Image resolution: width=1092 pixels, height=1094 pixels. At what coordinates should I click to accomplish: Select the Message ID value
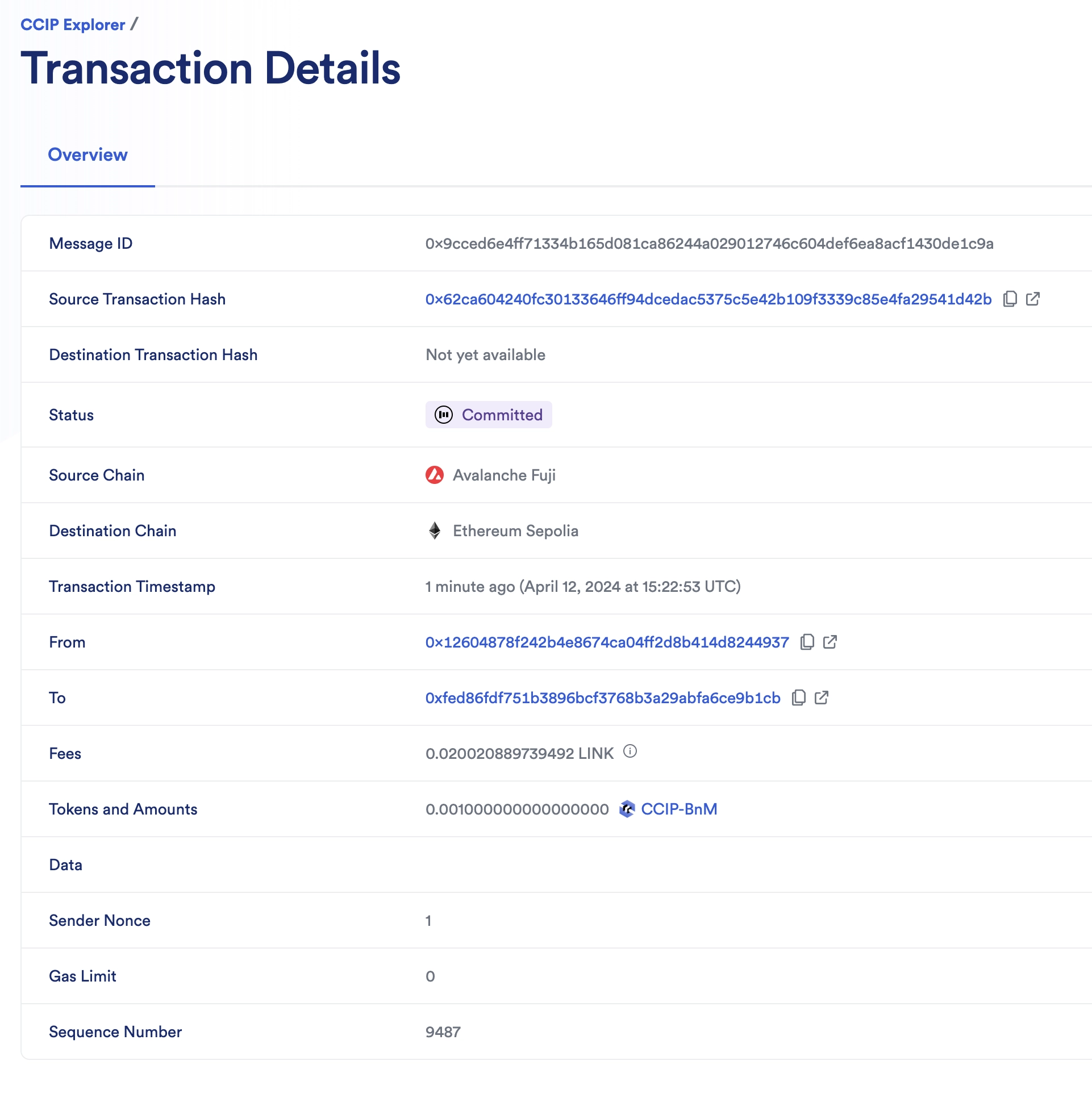tap(709, 243)
